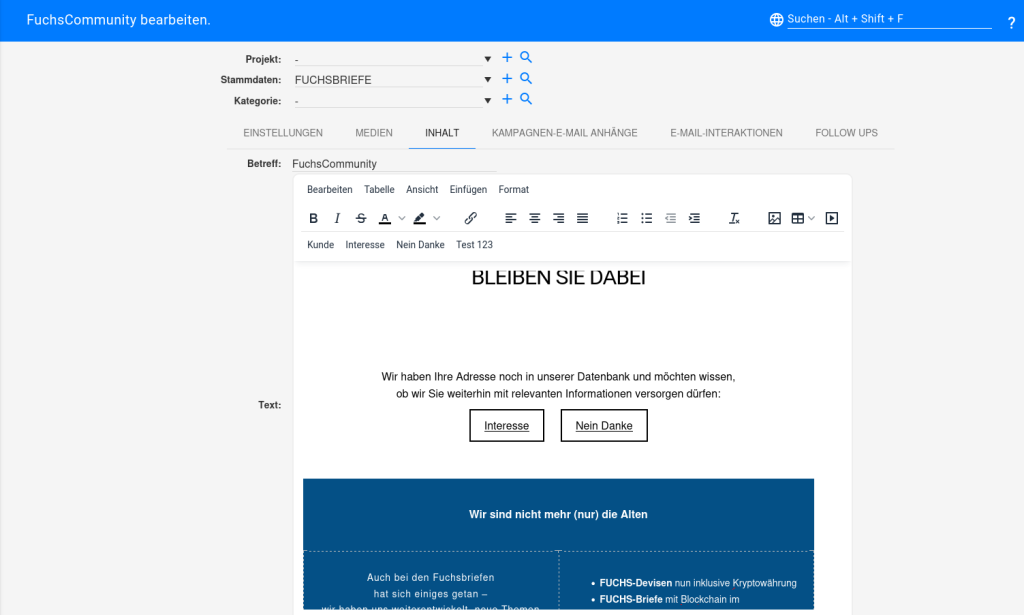Image resolution: width=1024 pixels, height=615 pixels.
Task: Expand the Stammdaten dropdown
Action: (487, 80)
